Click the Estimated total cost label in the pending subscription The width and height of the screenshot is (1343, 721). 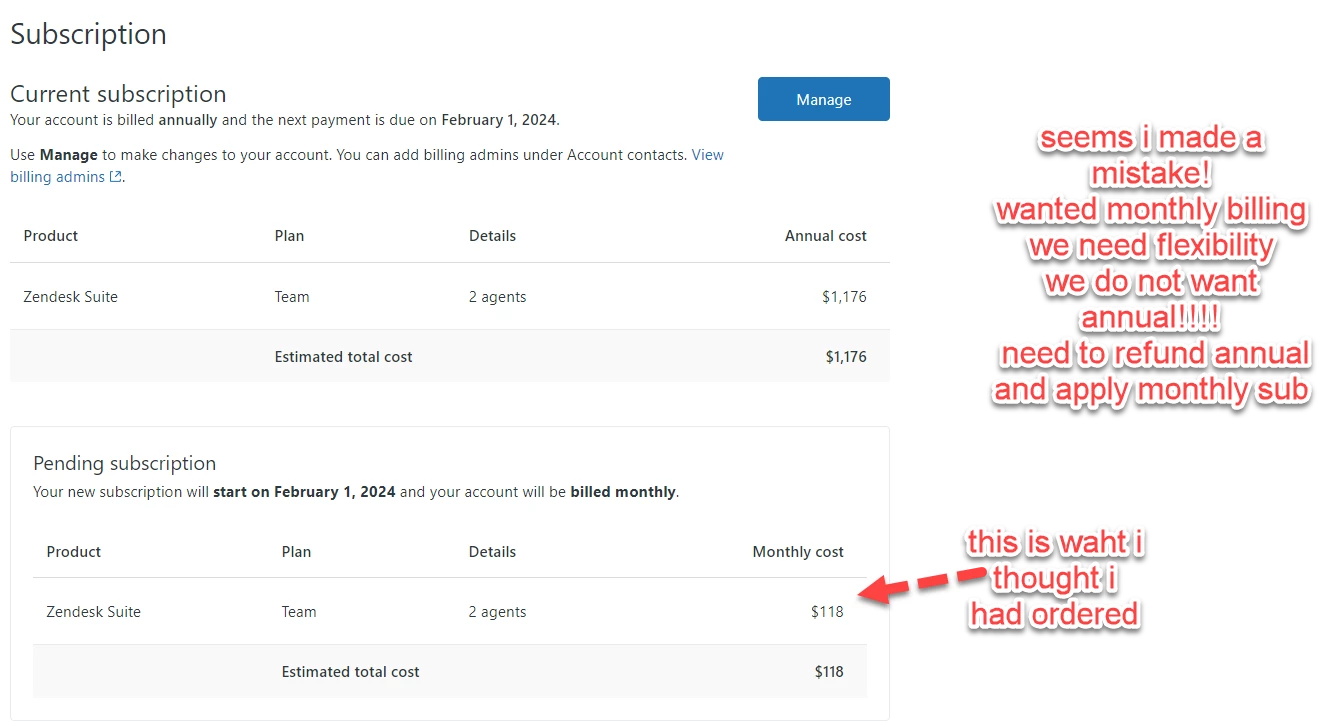(x=351, y=672)
